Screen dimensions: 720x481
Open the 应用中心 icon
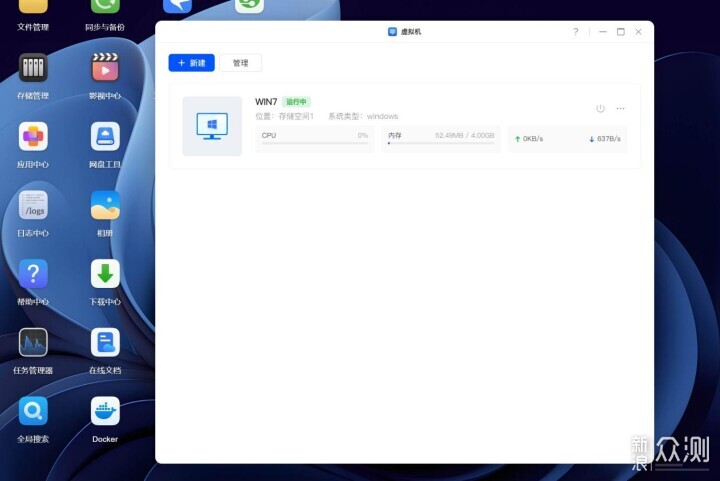[x=33, y=136]
